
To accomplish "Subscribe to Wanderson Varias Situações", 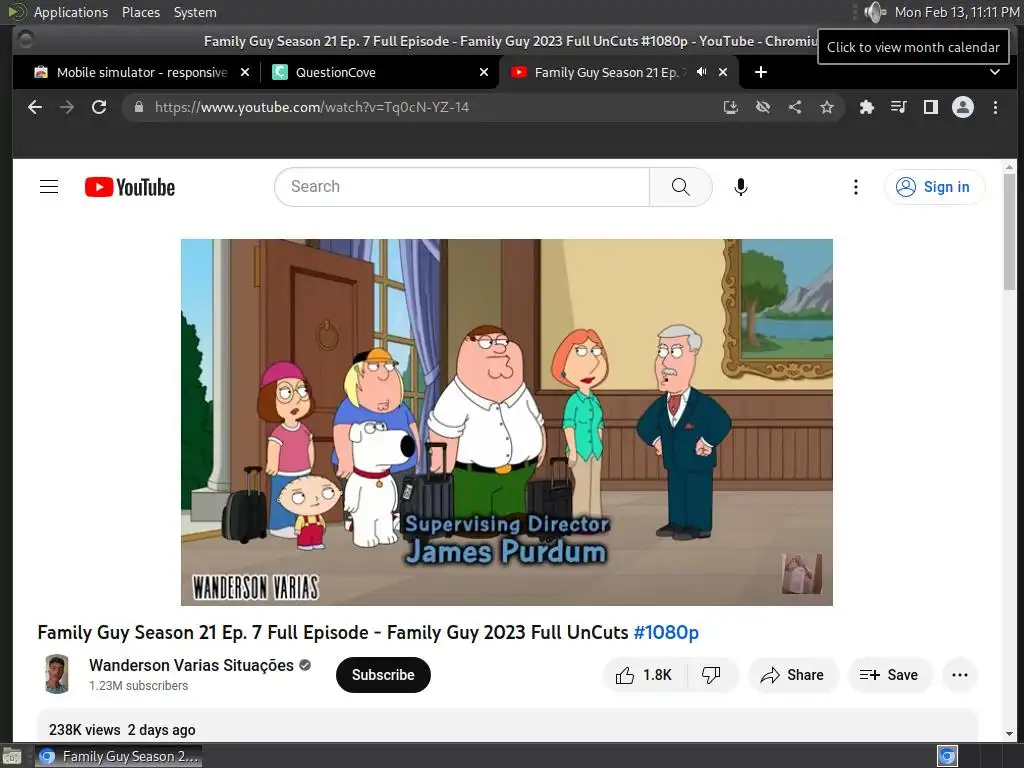I will pos(383,675).
